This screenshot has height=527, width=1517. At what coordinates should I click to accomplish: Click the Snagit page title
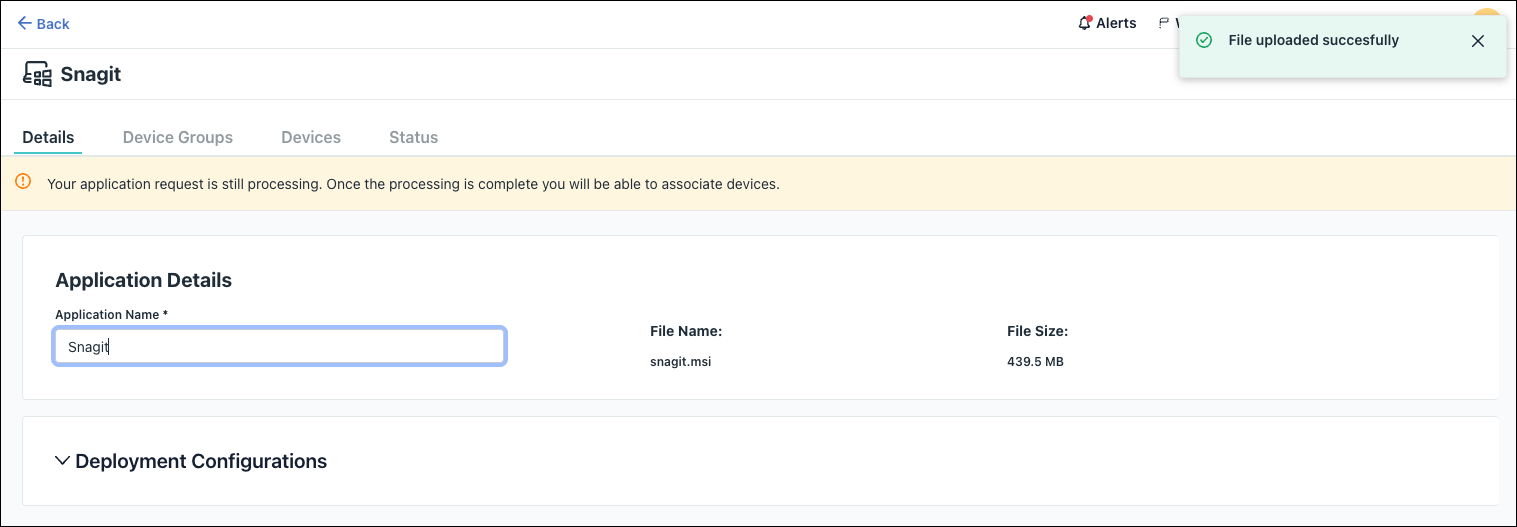[91, 74]
